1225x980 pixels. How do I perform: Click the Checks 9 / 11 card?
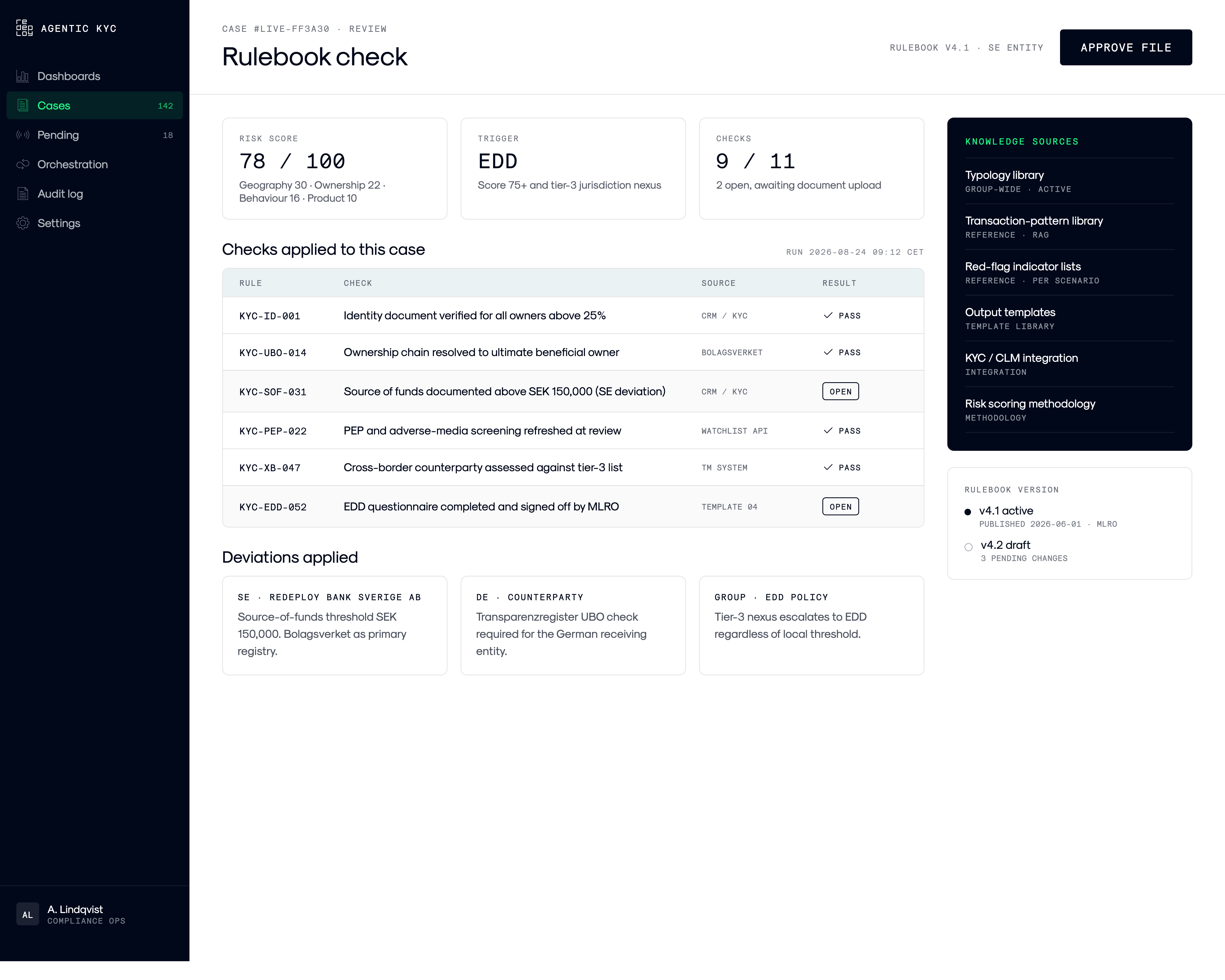click(x=811, y=169)
